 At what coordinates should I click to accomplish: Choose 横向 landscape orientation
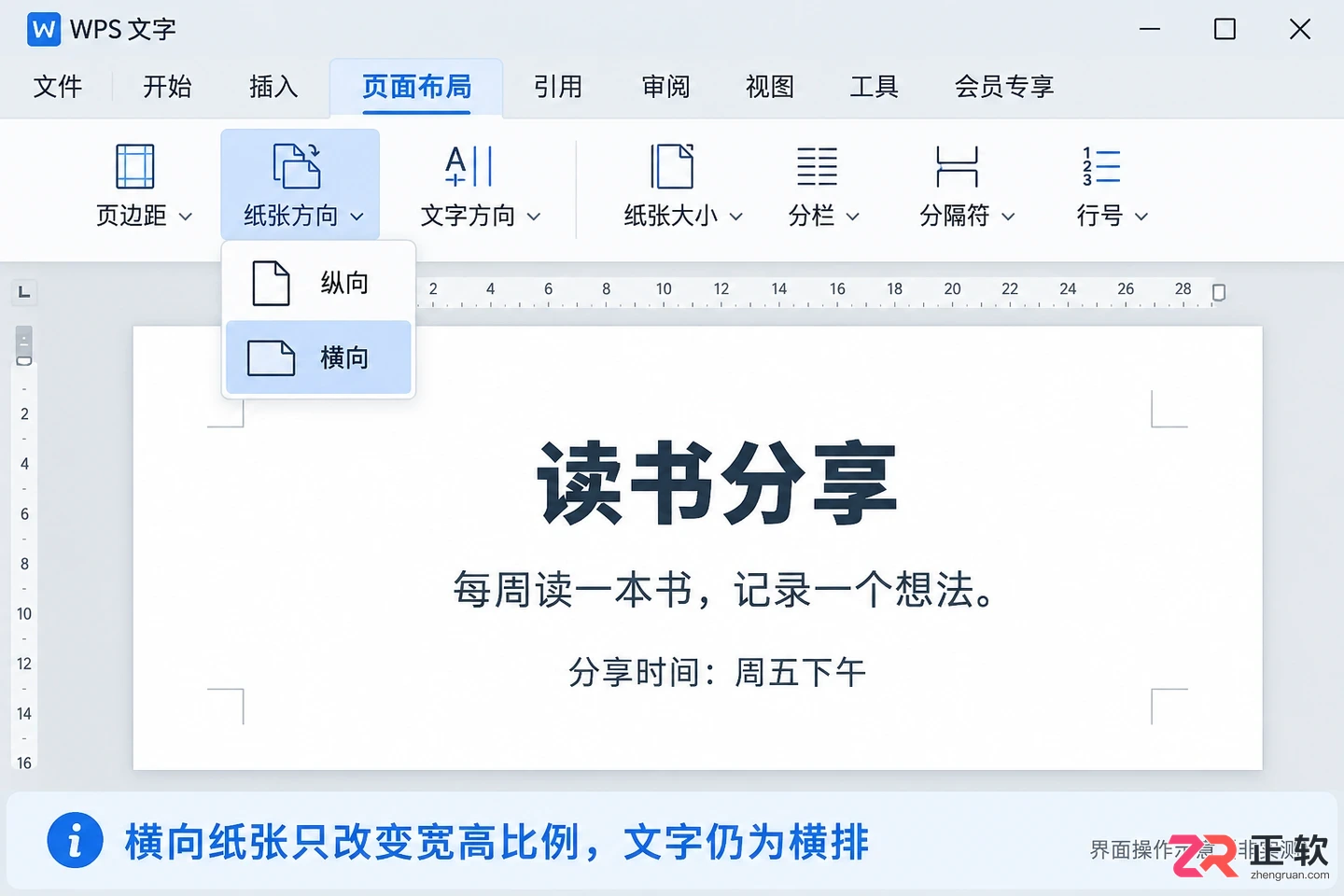[x=318, y=357]
